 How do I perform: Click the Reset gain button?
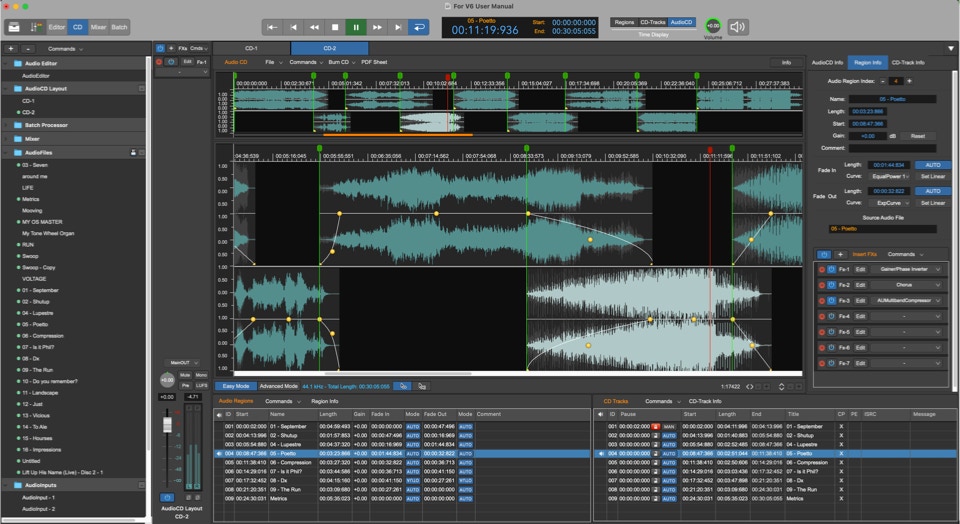(917, 135)
